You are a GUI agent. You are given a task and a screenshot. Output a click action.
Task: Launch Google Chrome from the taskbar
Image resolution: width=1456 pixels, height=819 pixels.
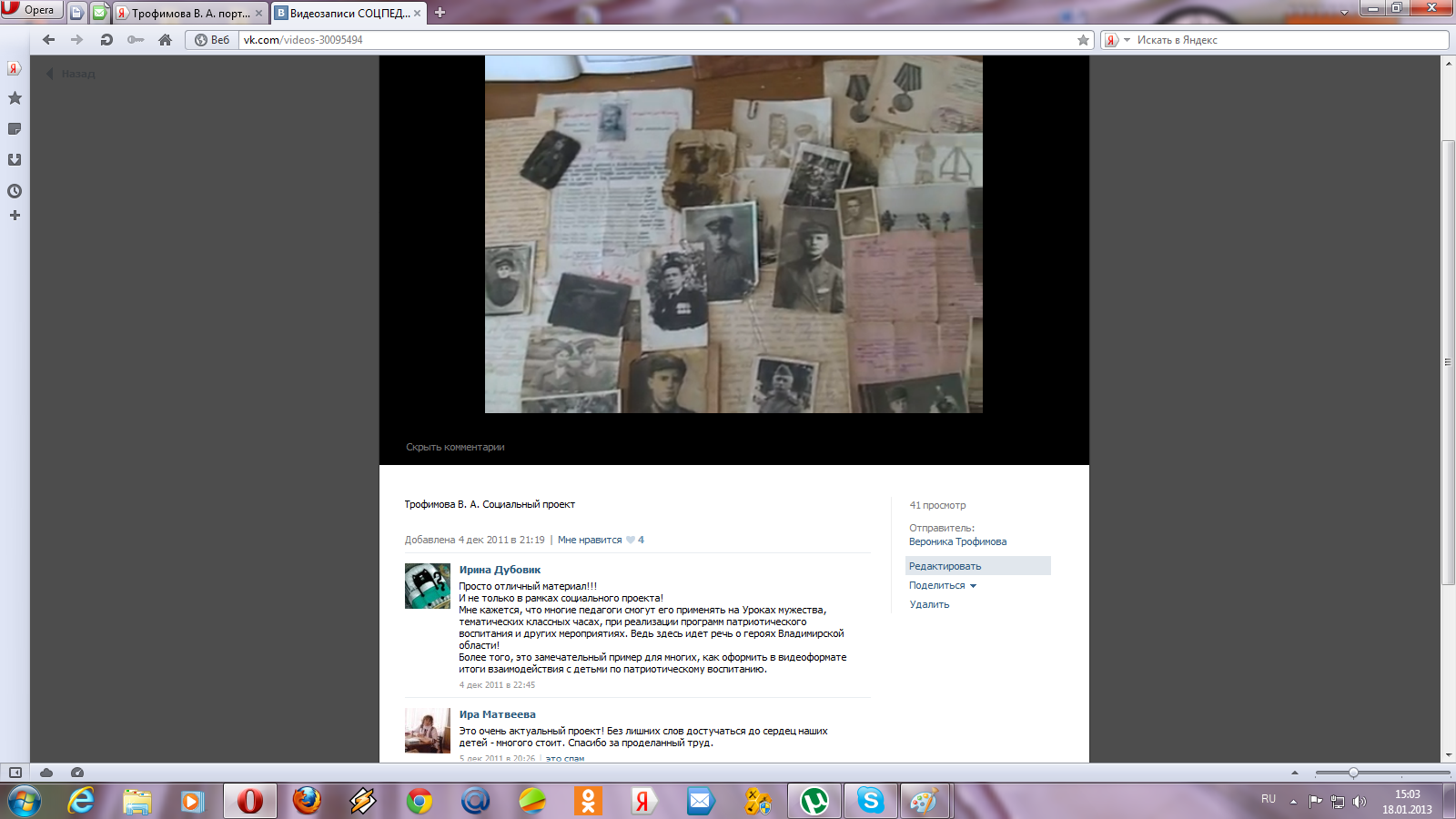420,801
